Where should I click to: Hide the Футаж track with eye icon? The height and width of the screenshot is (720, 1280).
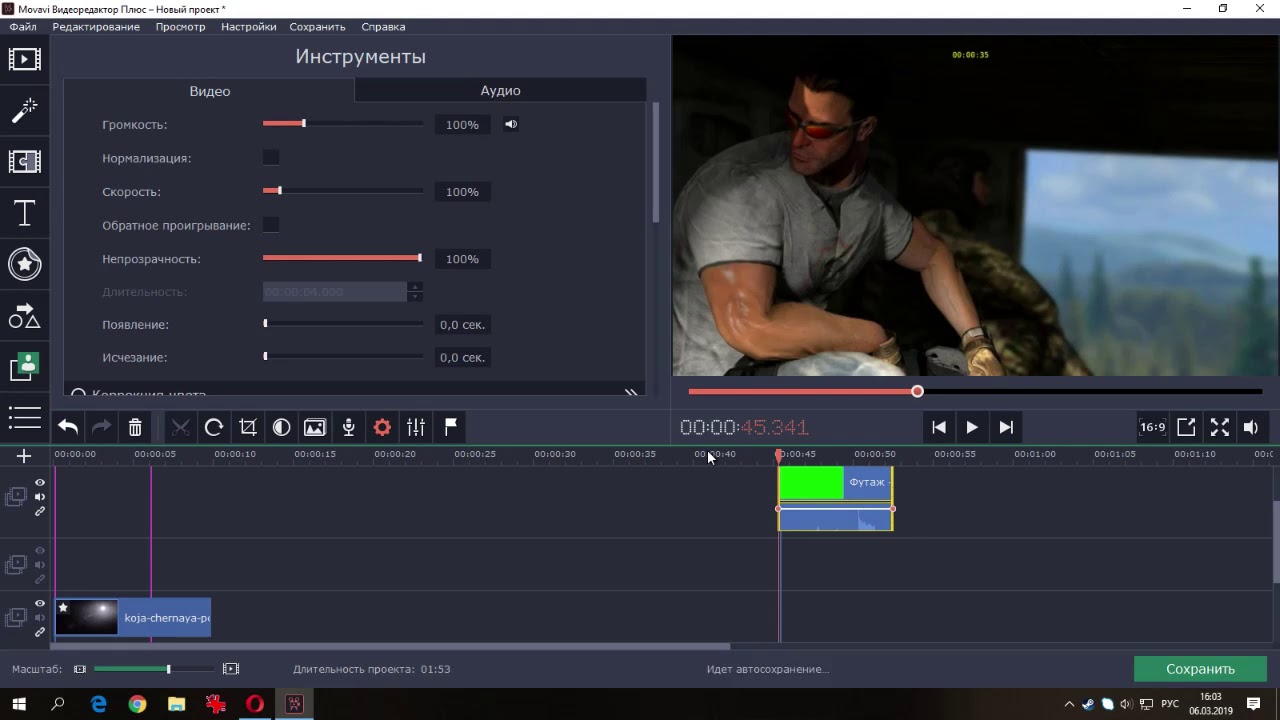(x=40, y=483)
